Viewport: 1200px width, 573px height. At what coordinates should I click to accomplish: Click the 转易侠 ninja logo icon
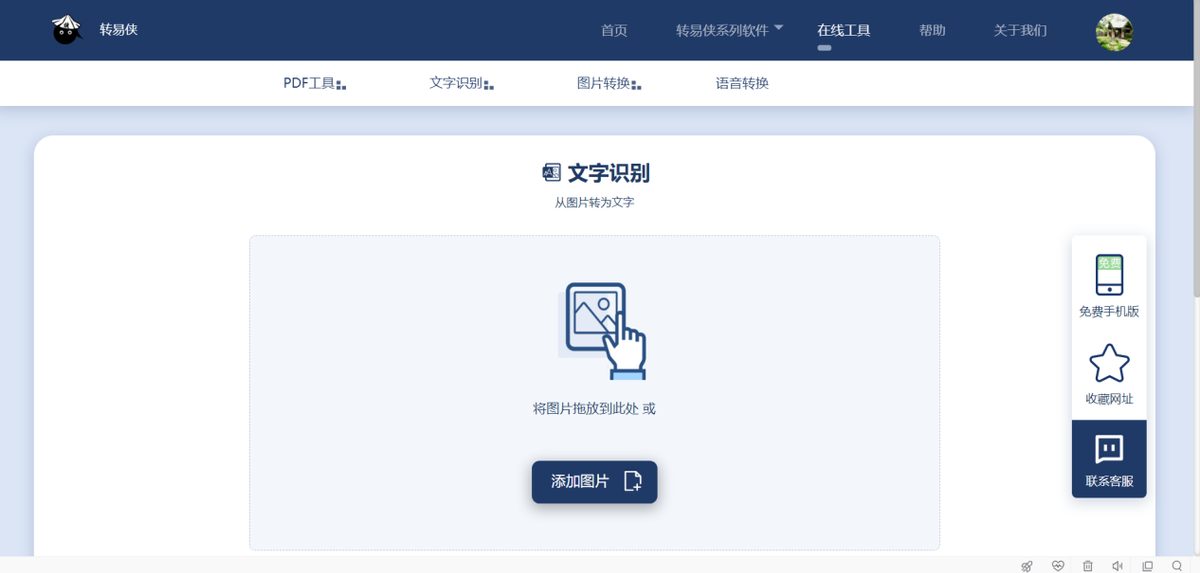66,30
